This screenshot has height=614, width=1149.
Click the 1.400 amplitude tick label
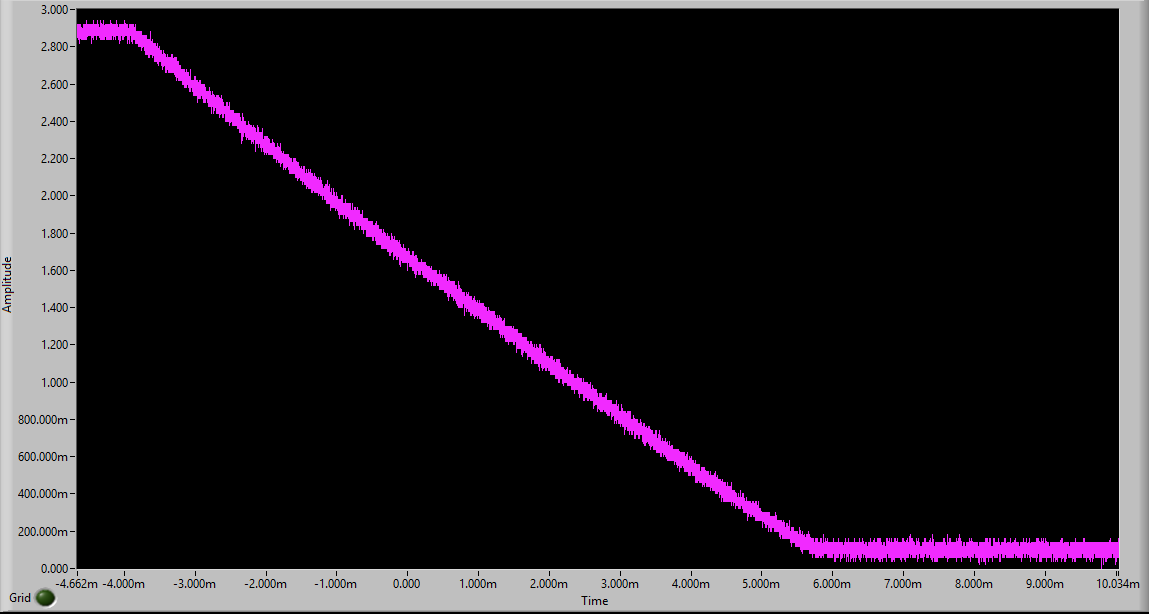[54, 308]
